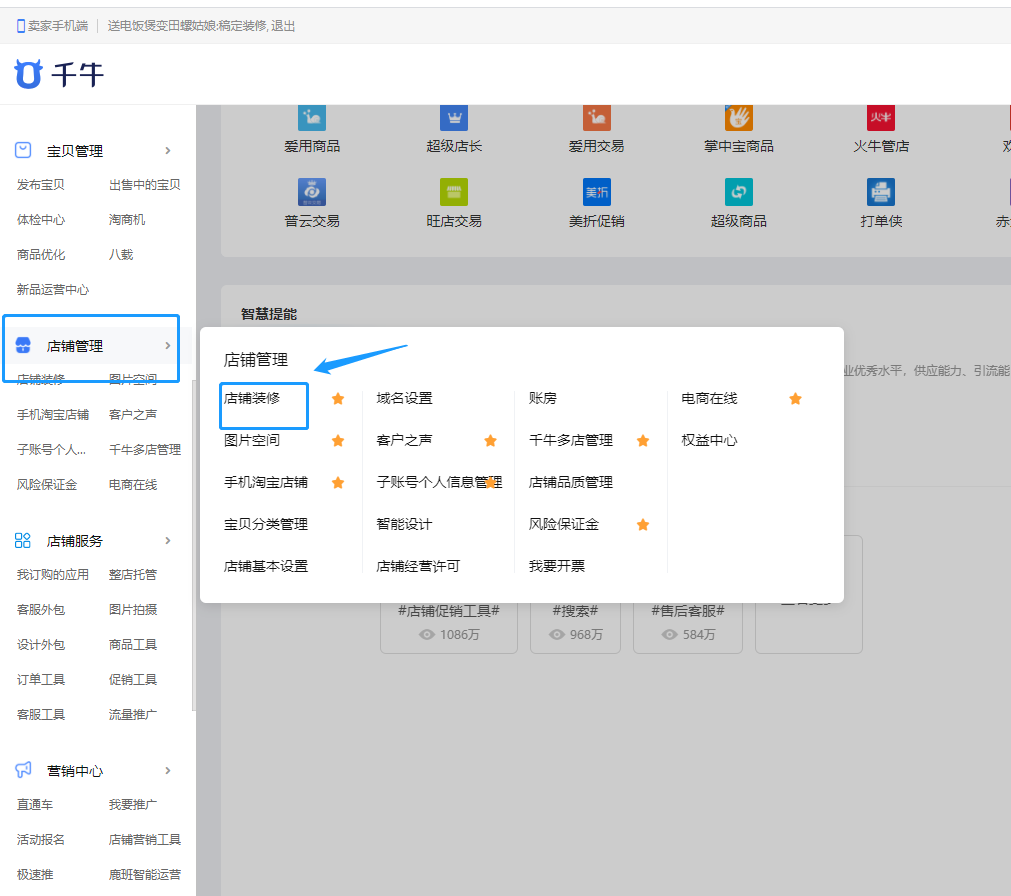Open 整店托管 in the sidebar
Image resolution: width=1011 pixels, height=896 pixels.
133,574
